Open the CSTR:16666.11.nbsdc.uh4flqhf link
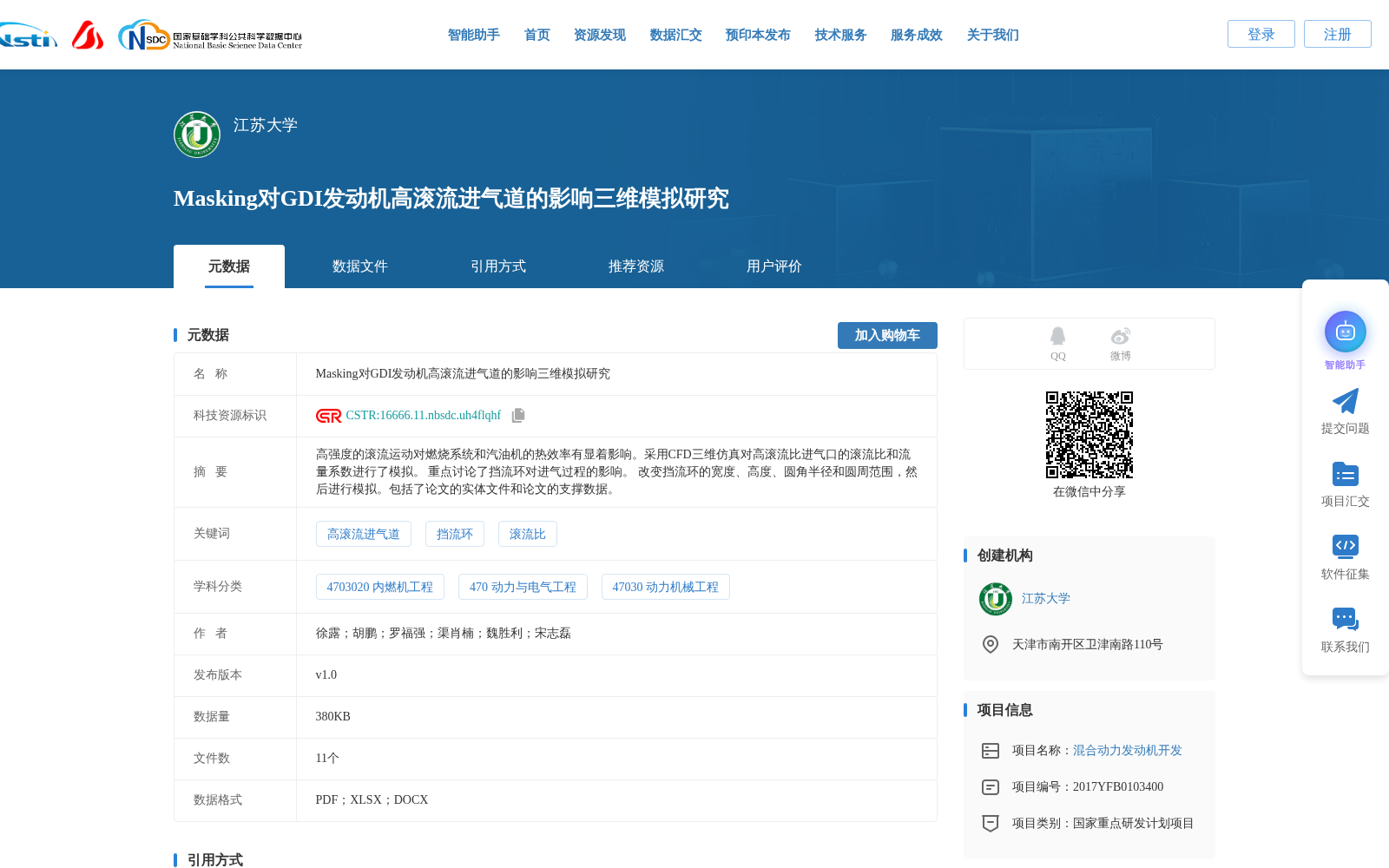 [424, 416]
